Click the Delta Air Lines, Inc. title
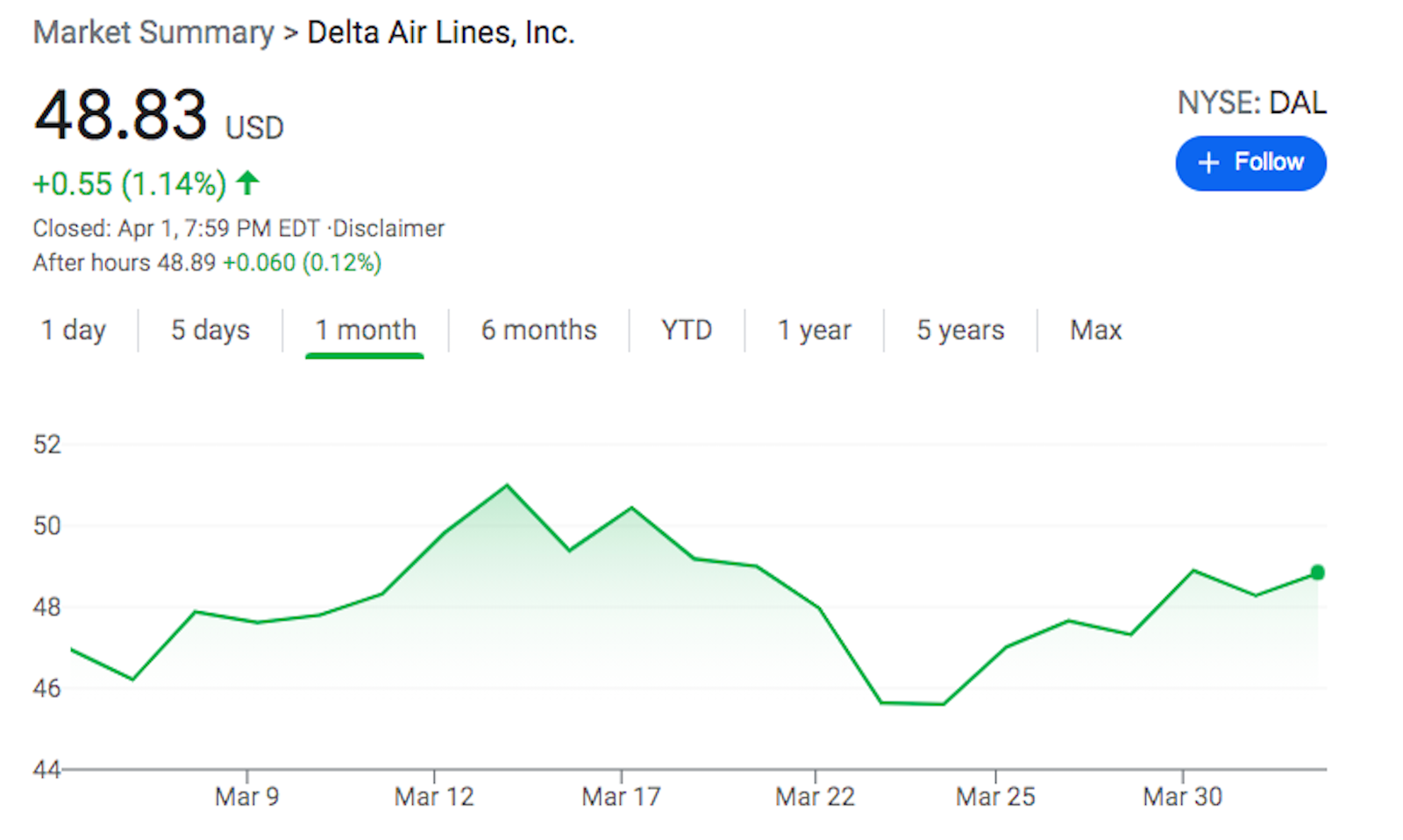The width and height of the screenshot is (1403, 840). click(x=440, y=32)
